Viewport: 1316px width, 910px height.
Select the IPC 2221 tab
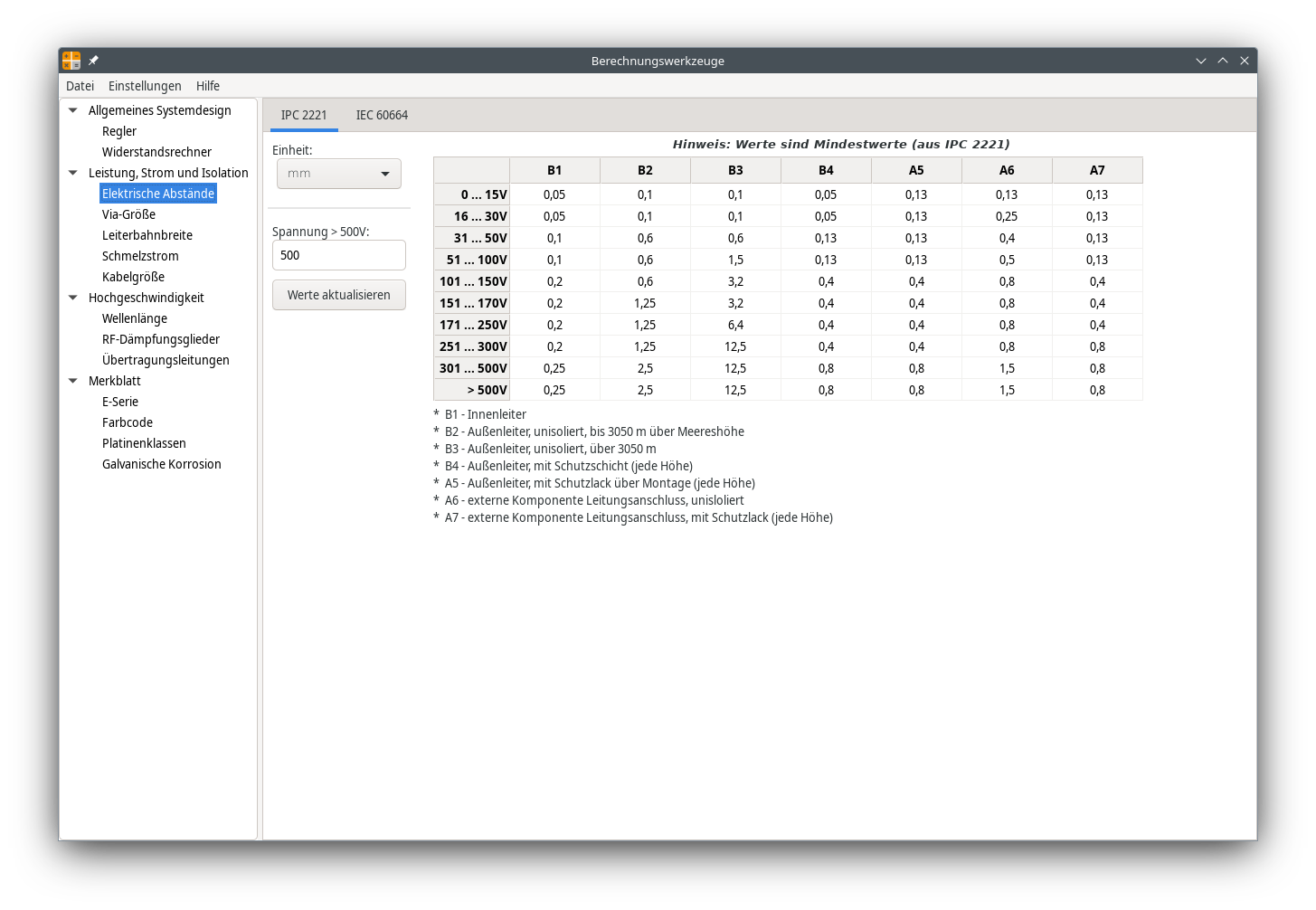[304, 115]
